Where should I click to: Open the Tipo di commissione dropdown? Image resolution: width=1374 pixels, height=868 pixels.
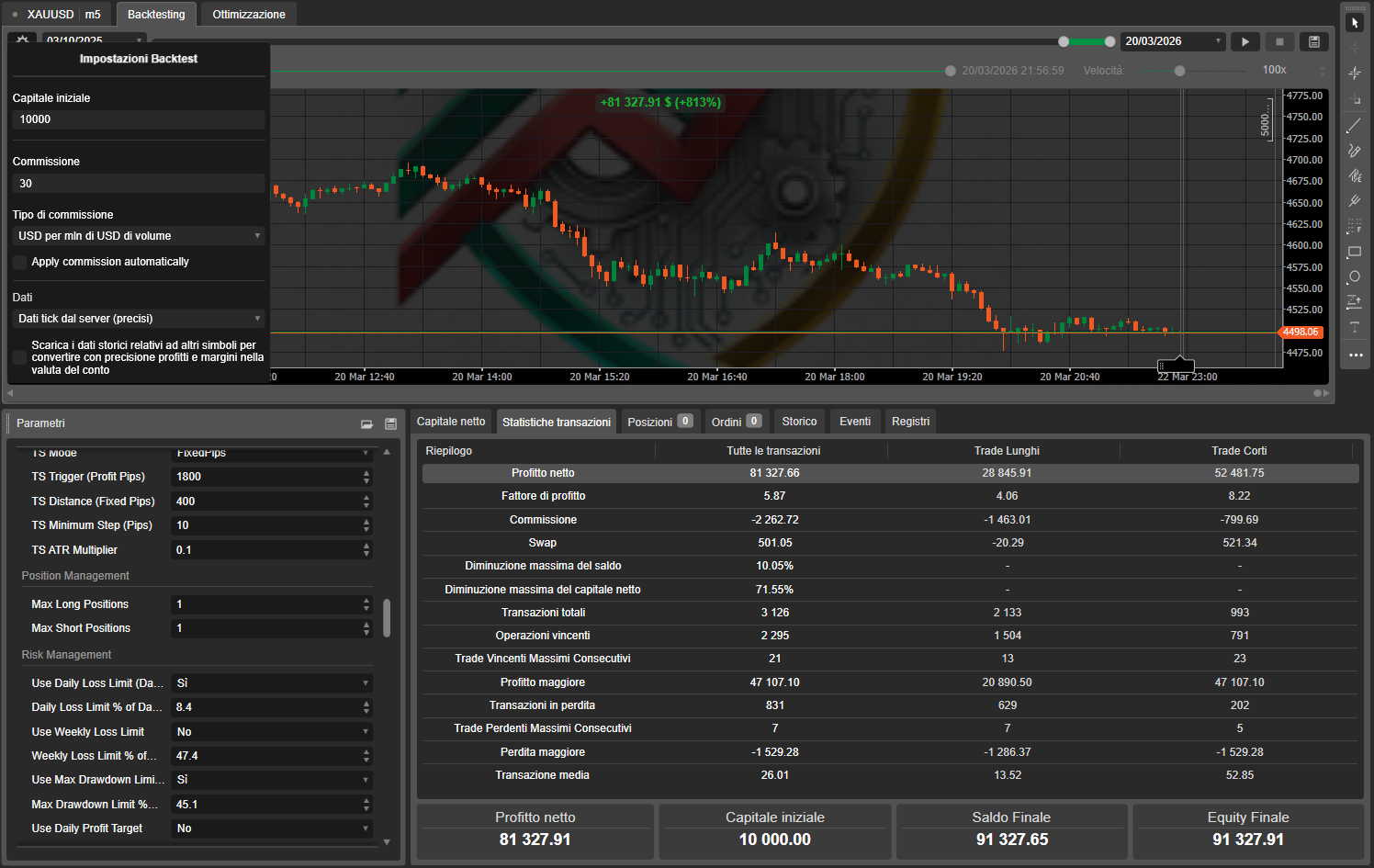pyautogui.click(x=137, y=235)
